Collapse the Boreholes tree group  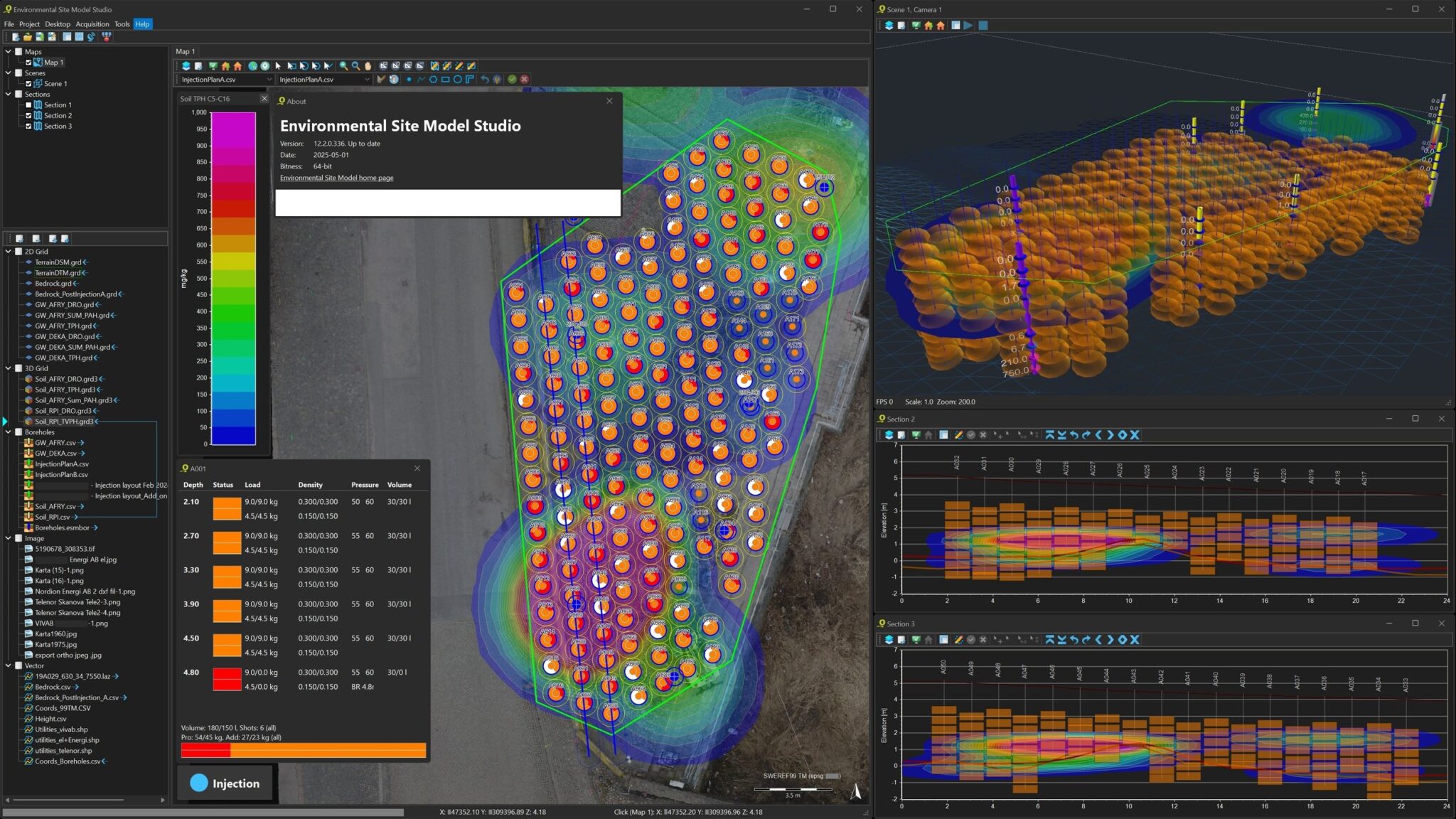point(9,432)
